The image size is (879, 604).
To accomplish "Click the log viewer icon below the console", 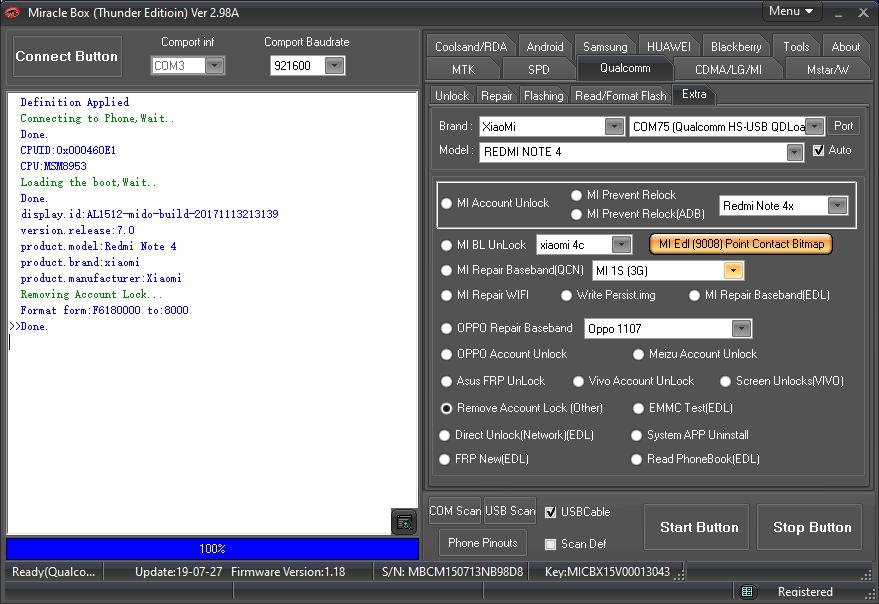I will pos(404,522).
